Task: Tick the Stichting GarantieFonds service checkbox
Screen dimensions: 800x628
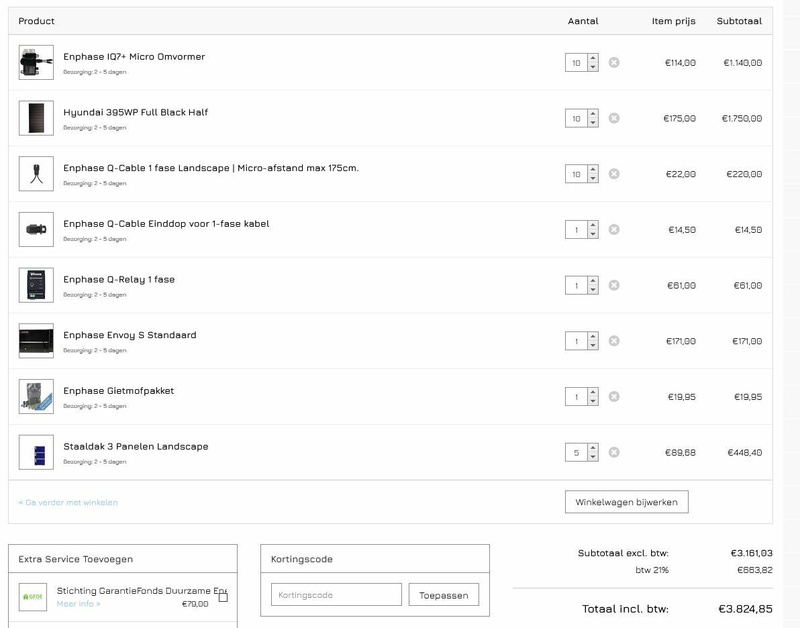Action: click(x=223, y=597)
